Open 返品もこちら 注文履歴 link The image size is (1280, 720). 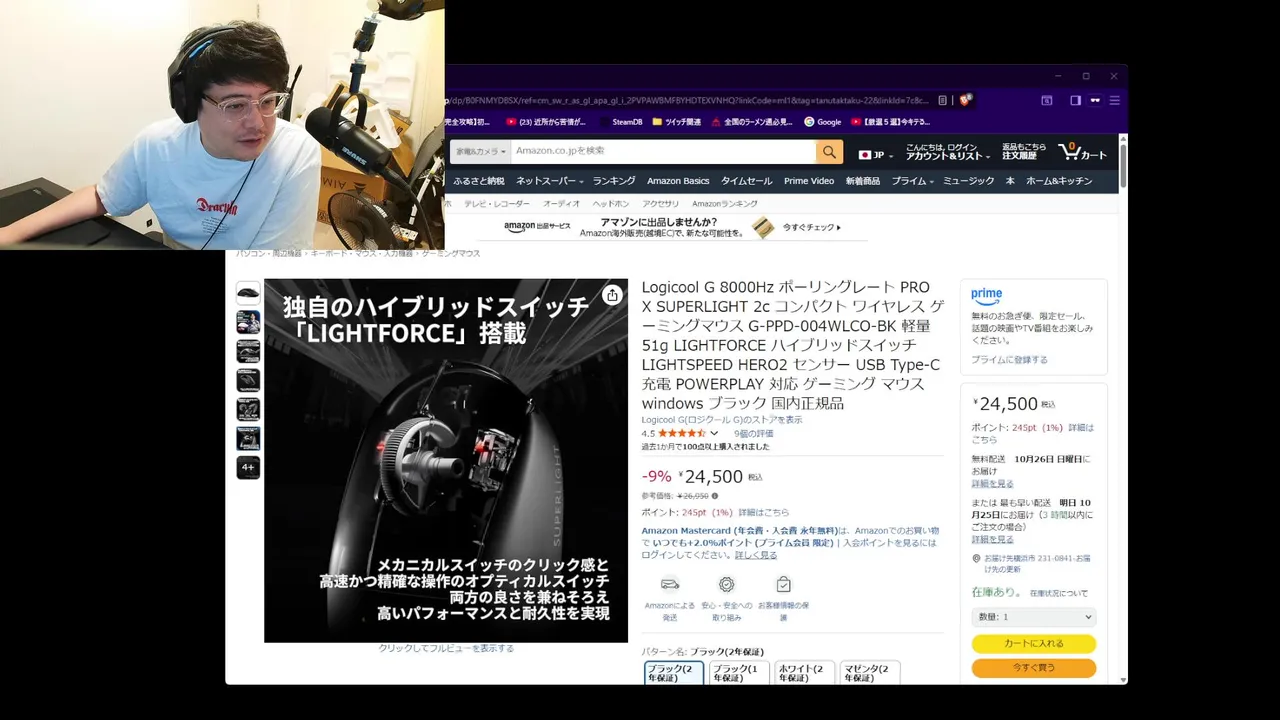(x=1024, y=152)
